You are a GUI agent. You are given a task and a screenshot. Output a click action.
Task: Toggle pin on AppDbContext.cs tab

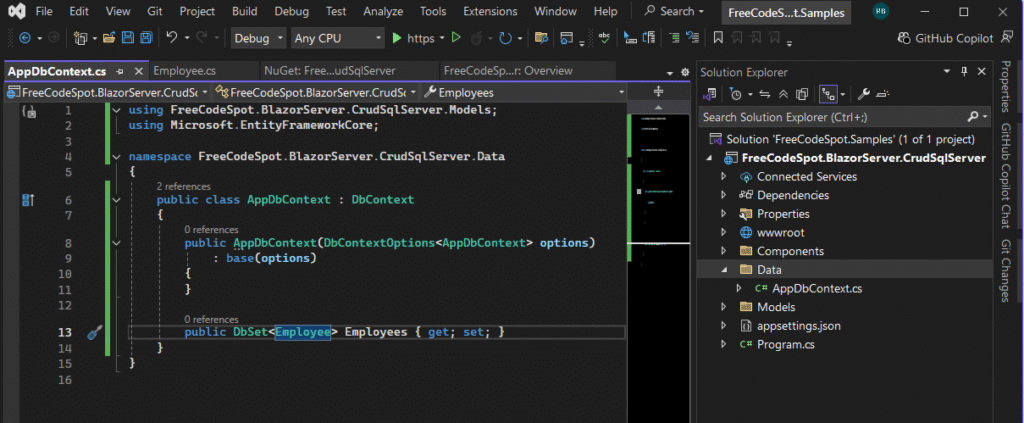coord(120,71)
